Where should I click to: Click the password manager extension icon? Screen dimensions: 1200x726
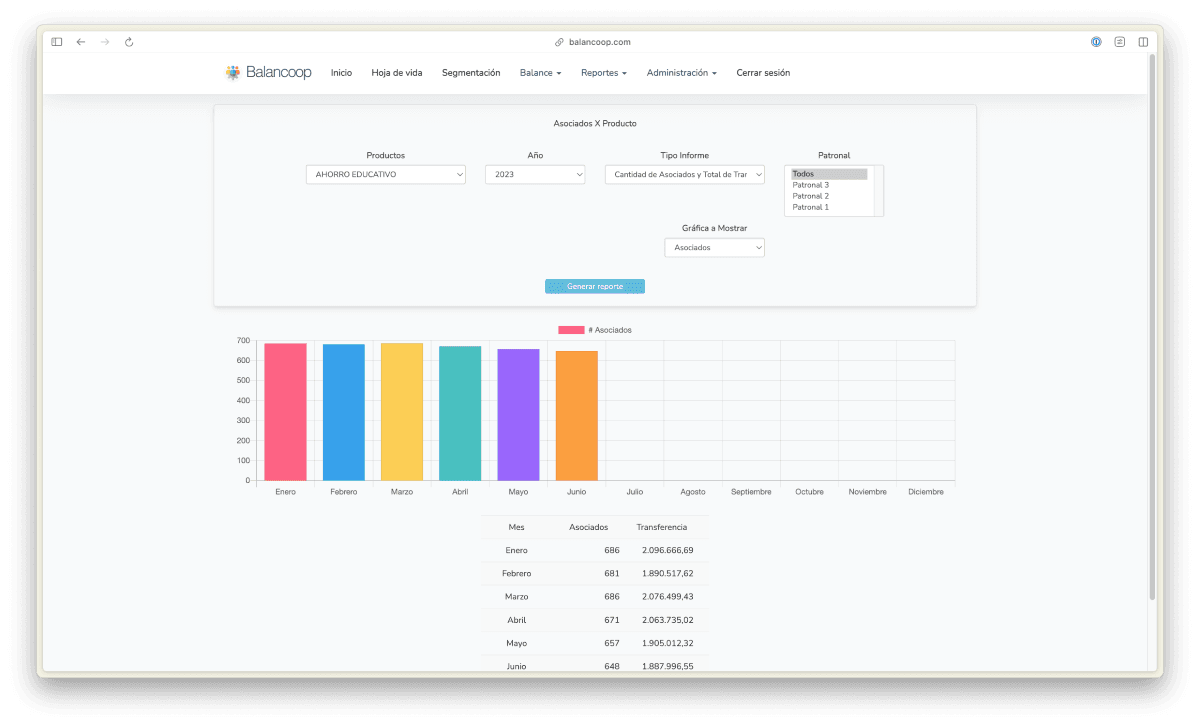coord(1096,42)
